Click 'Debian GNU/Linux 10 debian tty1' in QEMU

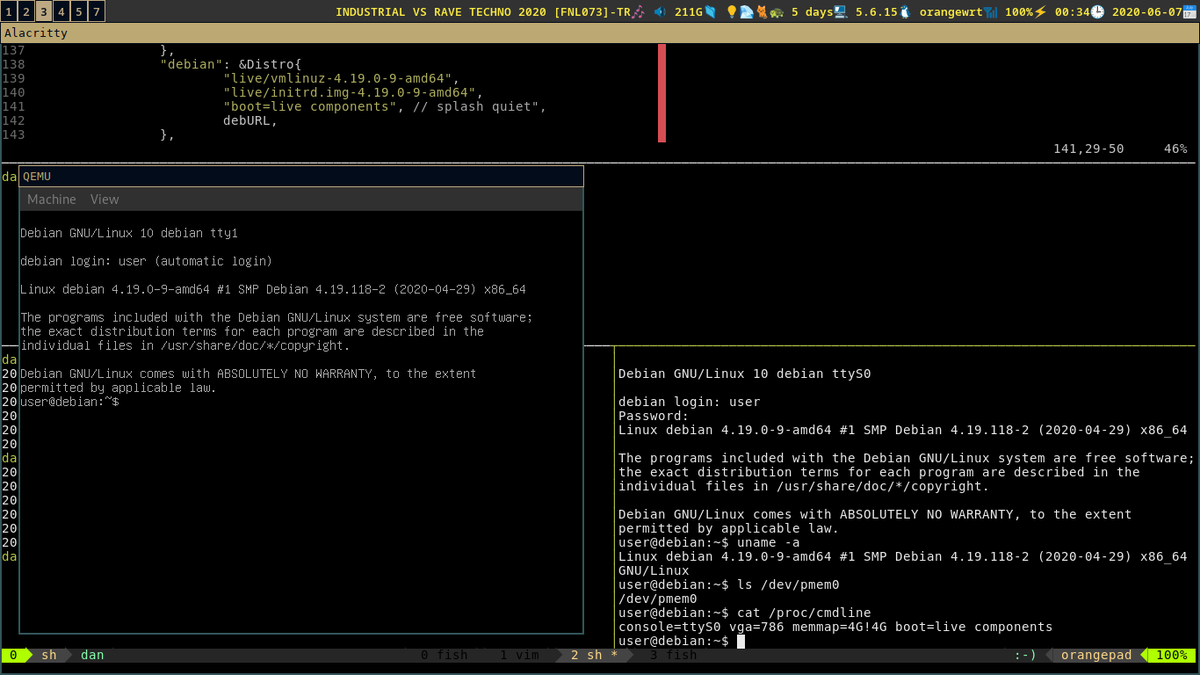click(129, 233)
